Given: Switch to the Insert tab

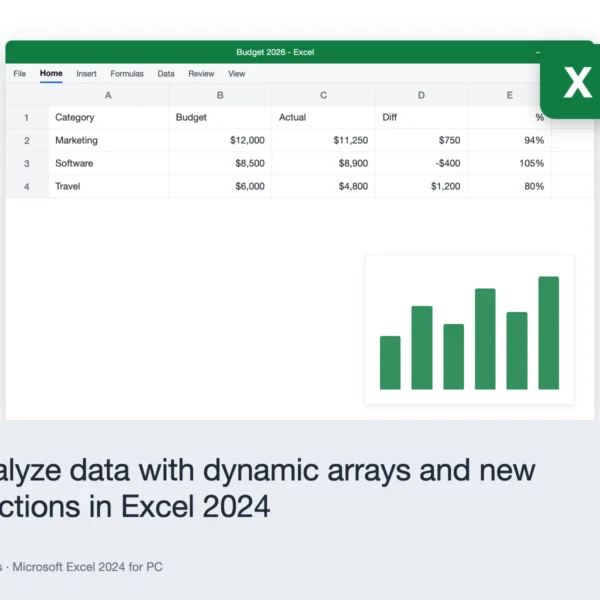Looking at the screenshot, I should pos(86,73).
